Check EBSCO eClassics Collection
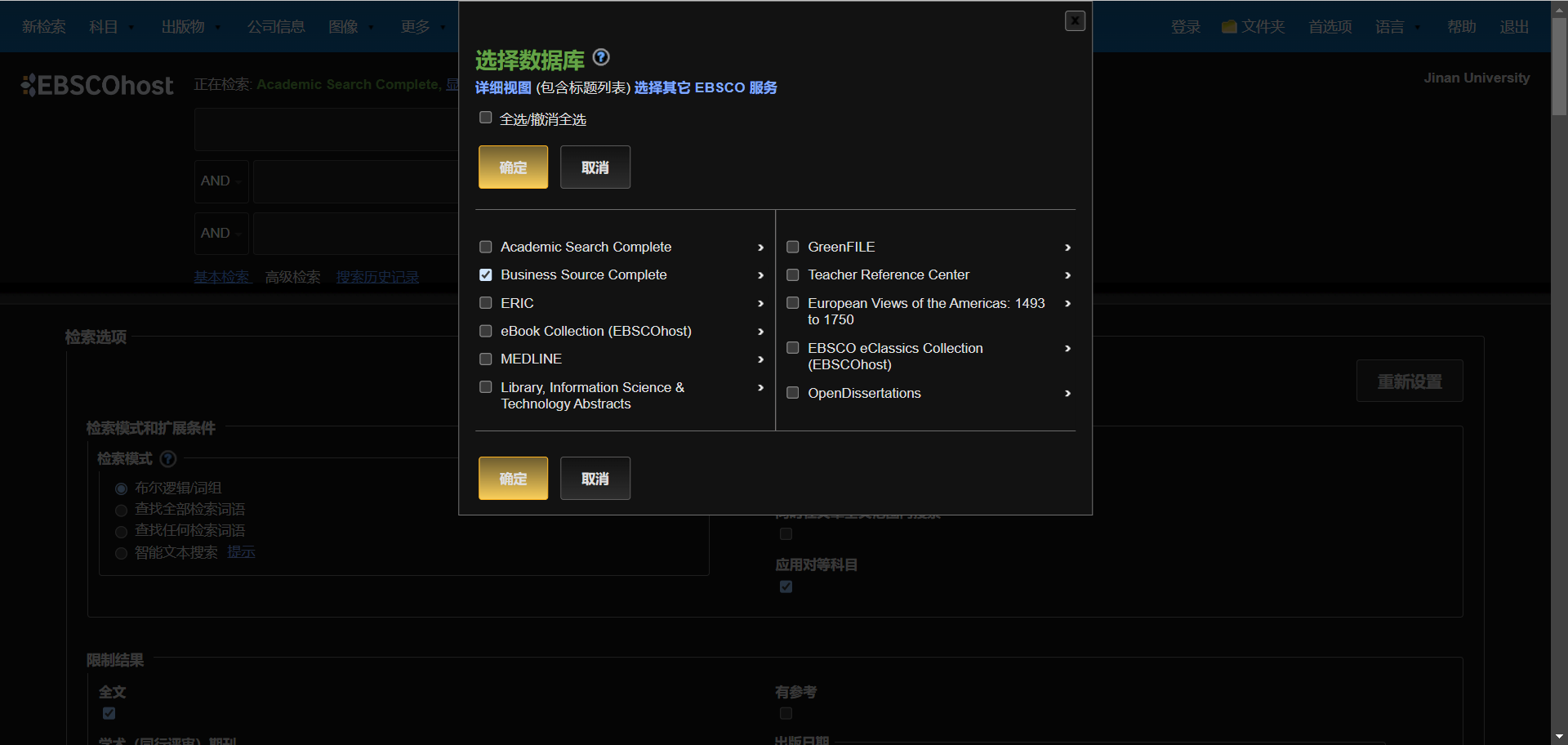The height and width of the screenshot is (745, 1568). pos(793,348)
